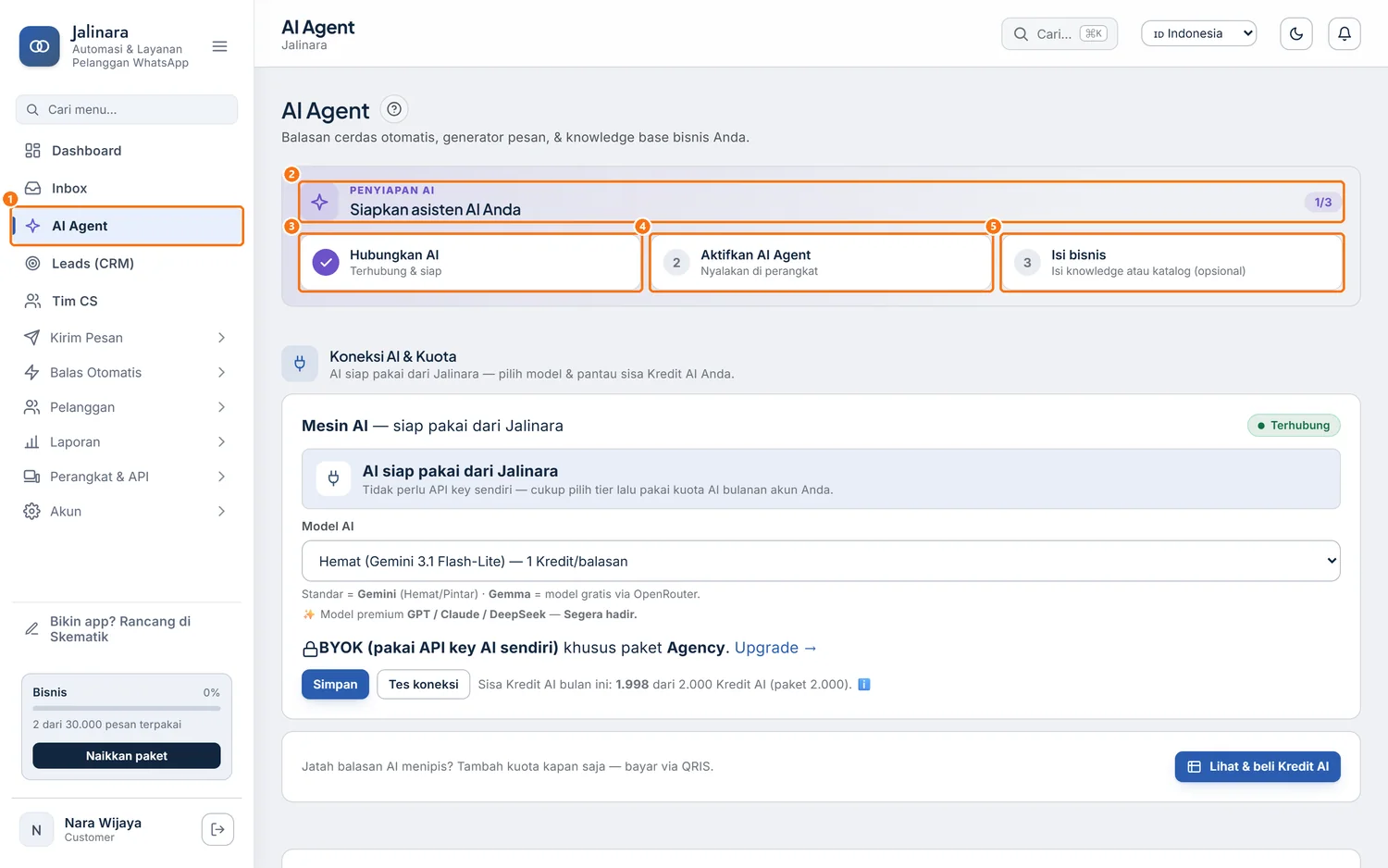Expand the Akun menu
The height and width of the screenshot is (868, 1388).
(127, 512)
